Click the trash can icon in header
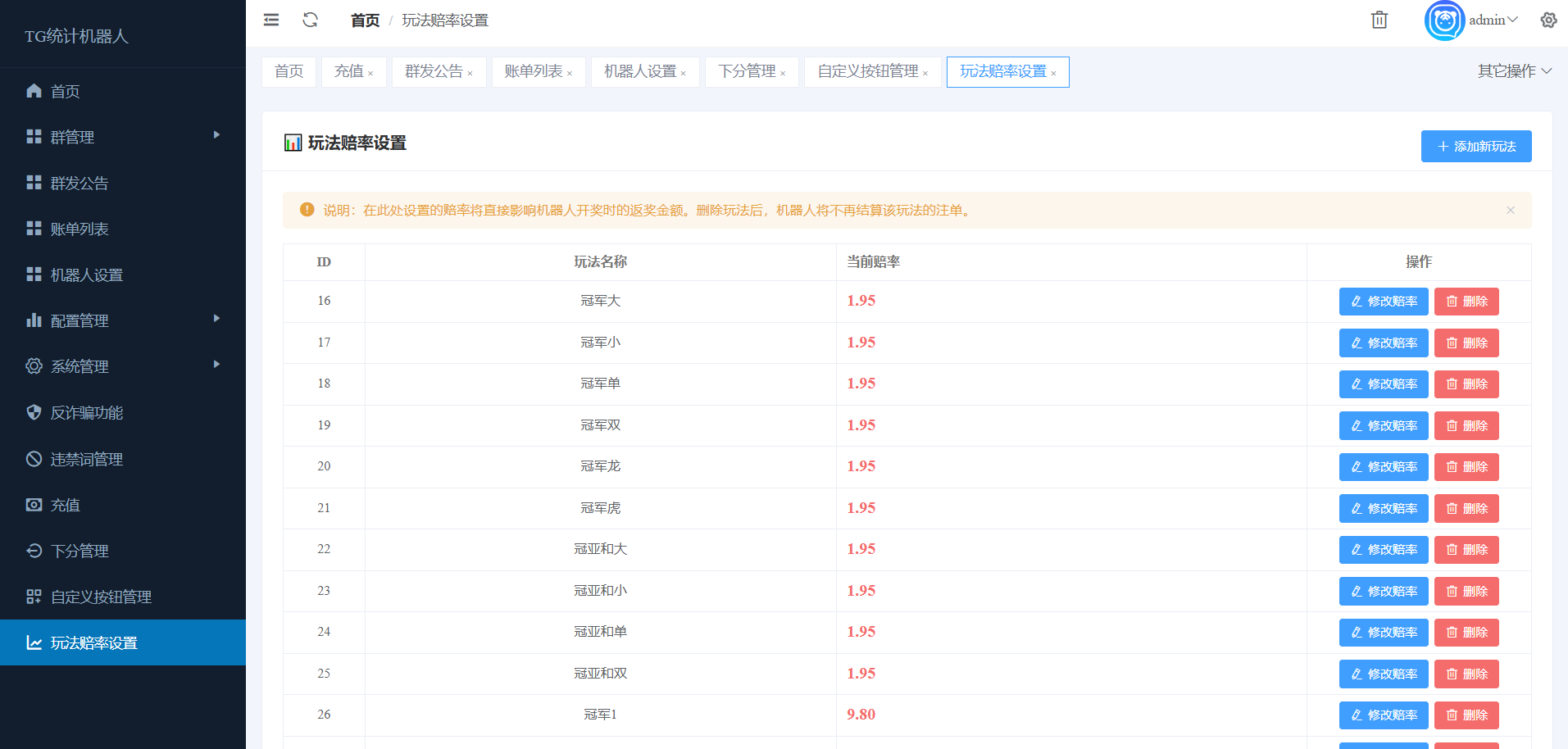Viewport: 1568px width, 749px height. [1379, 20]
